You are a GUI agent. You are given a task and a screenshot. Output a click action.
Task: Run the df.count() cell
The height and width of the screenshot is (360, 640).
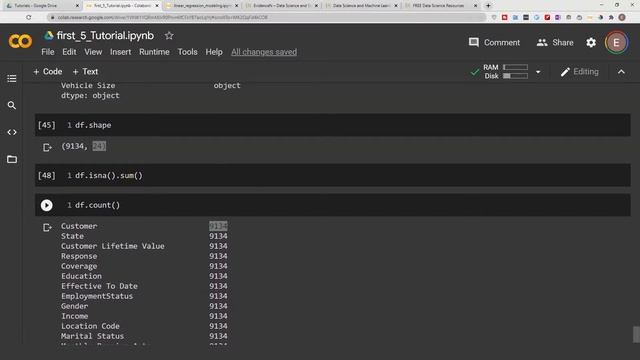[x=47, y=205]
